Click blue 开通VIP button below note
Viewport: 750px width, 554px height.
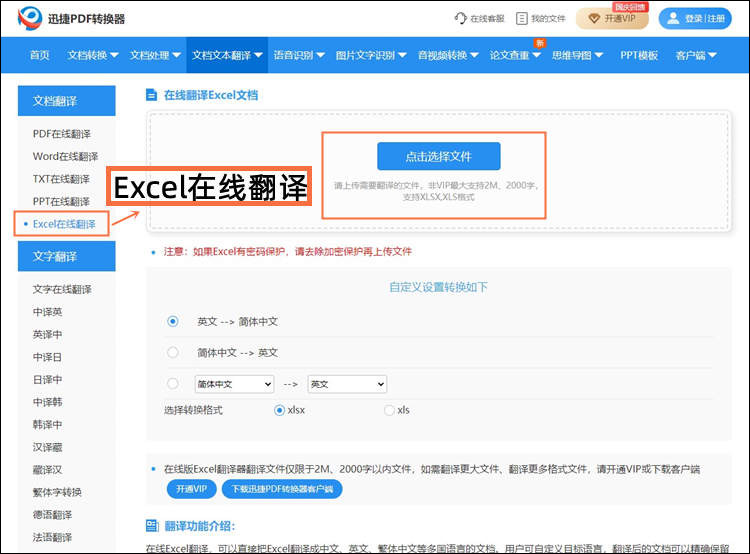[191, 489]
